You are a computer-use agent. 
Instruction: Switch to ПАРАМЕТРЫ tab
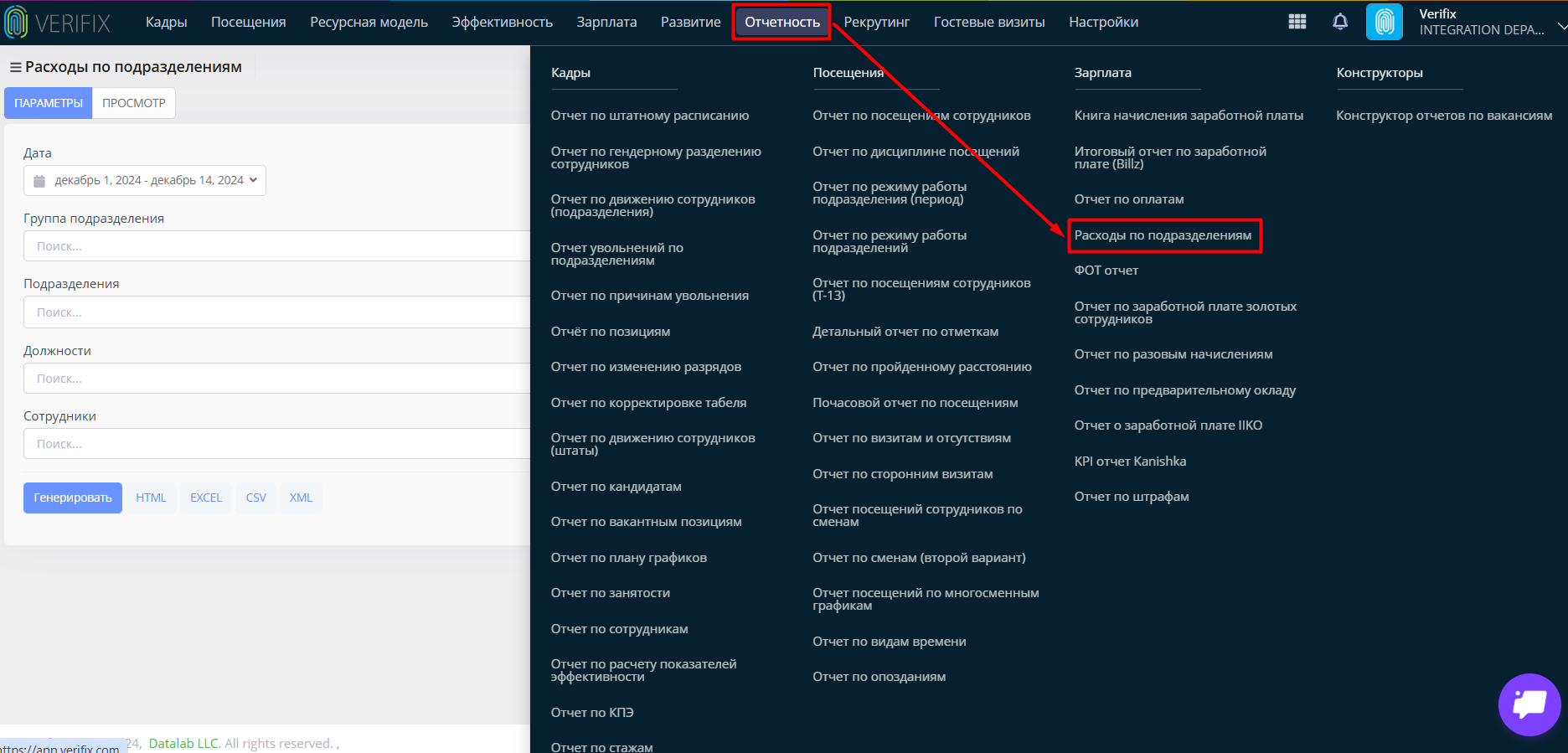point(49,103)
